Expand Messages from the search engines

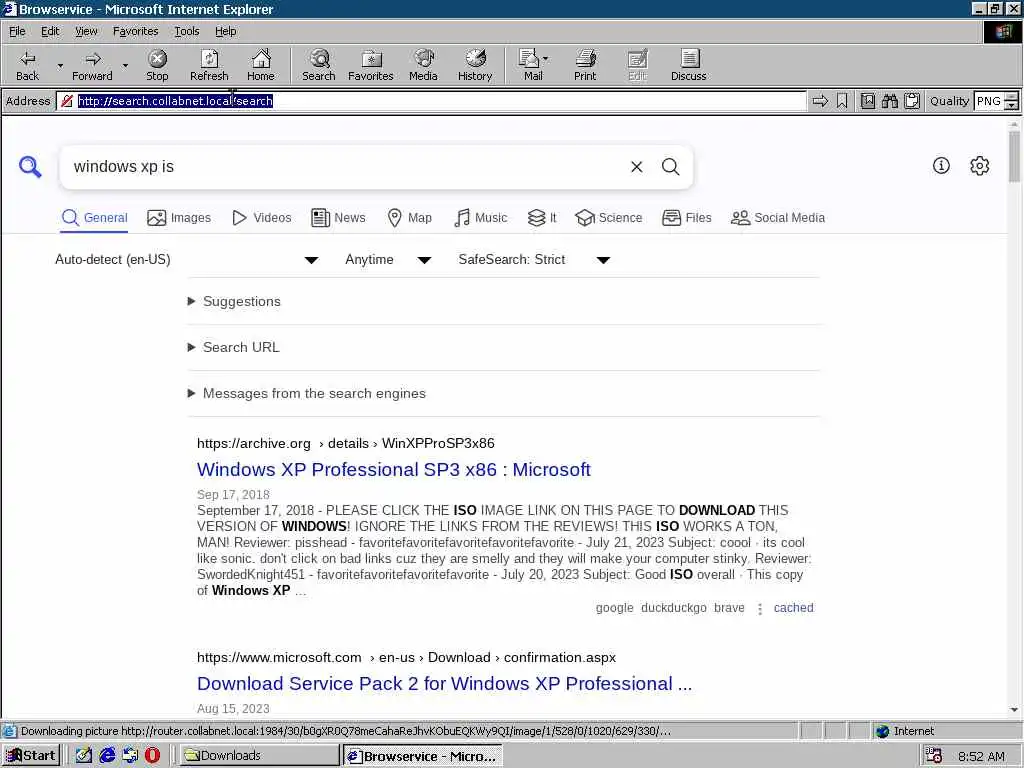click(x=307, y=393)
